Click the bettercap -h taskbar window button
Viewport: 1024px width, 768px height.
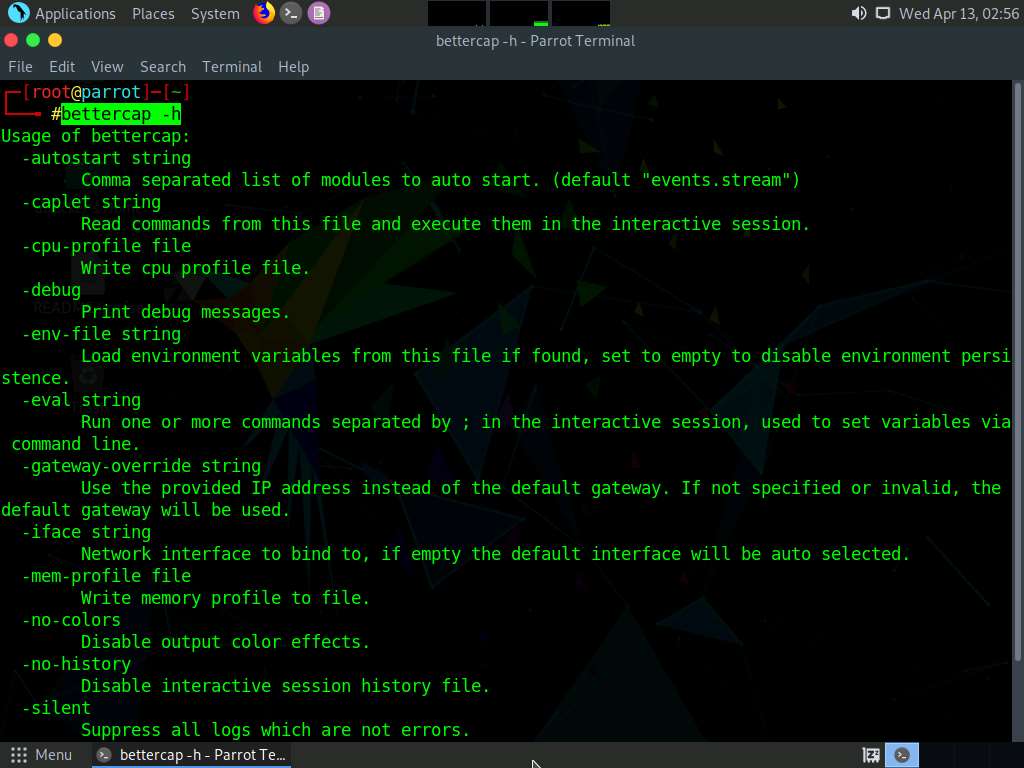coord(192,755)
